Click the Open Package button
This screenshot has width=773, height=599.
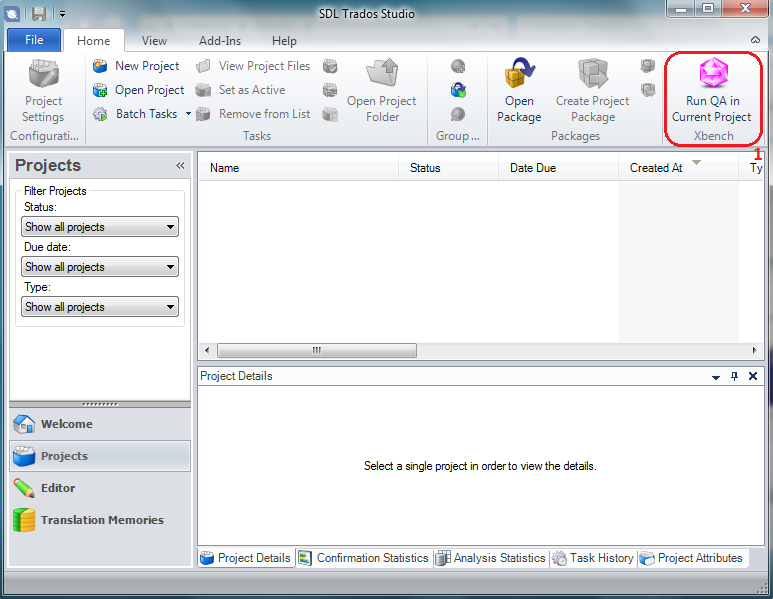[519, 91]
